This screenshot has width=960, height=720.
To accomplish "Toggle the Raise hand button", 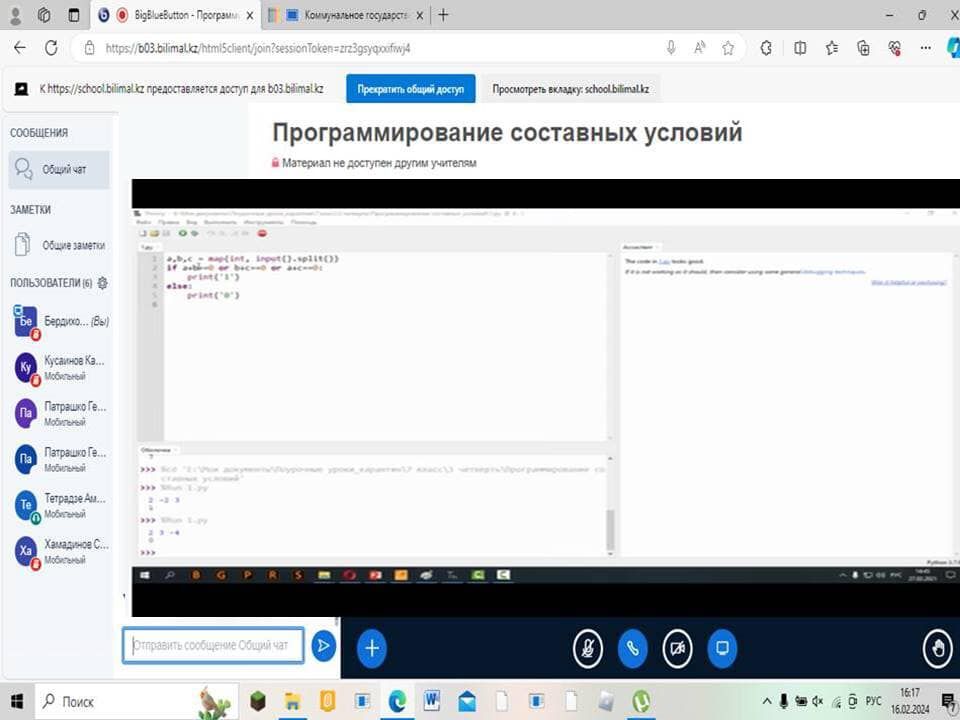I will (x=937, y=649).
